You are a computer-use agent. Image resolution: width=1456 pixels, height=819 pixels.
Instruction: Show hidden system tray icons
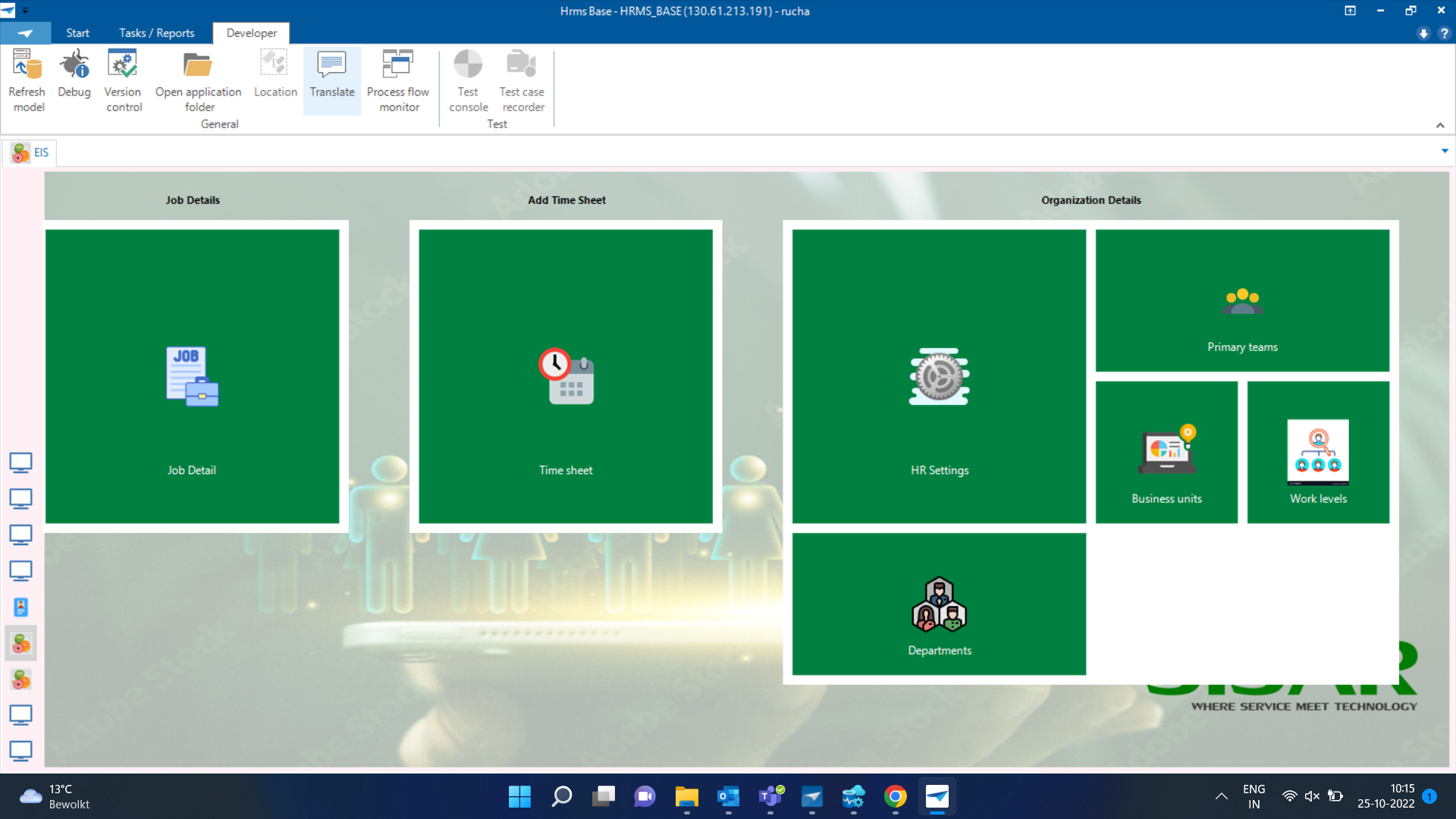(x=1221, y=796)
